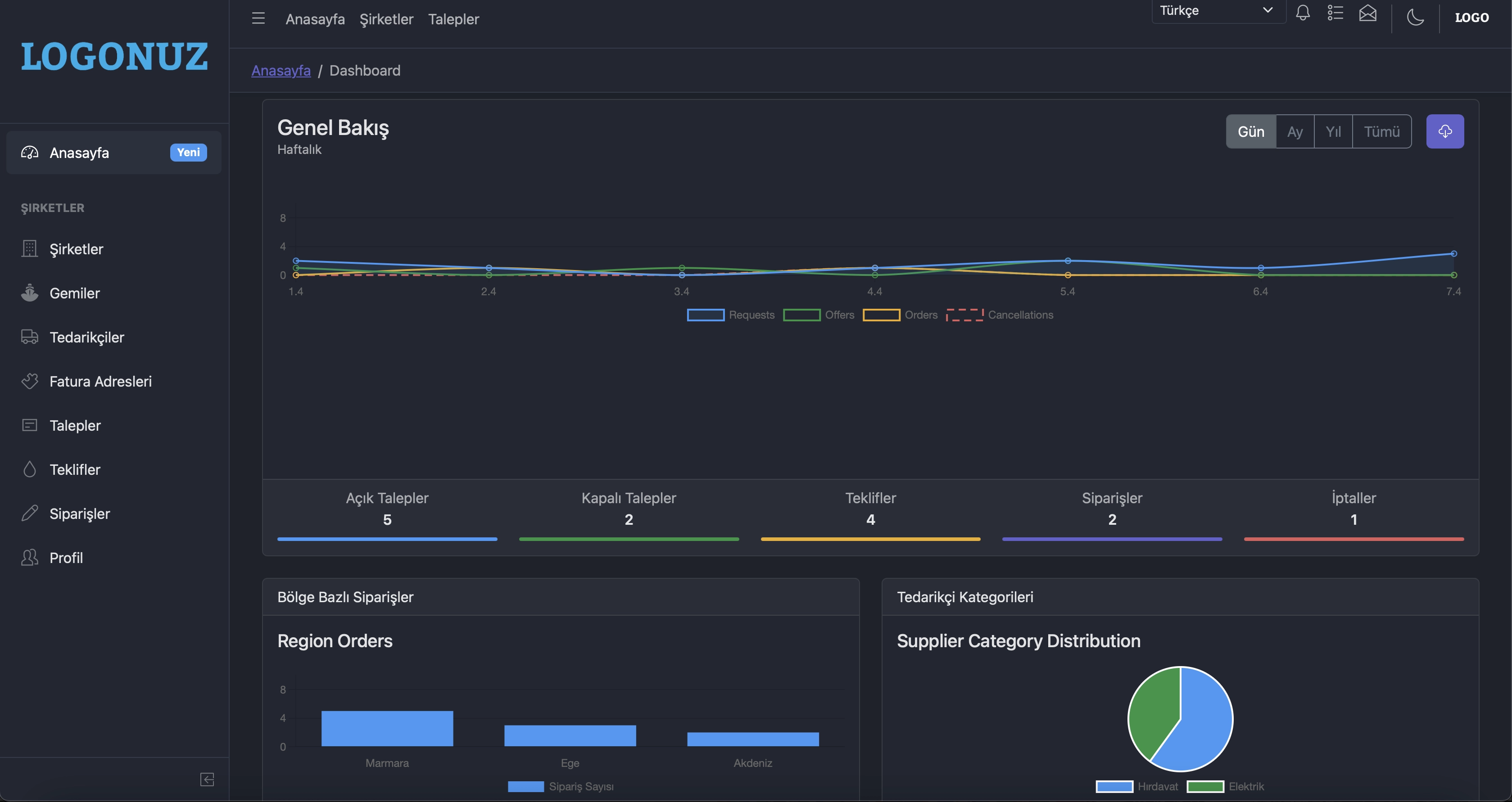1512x802 pixels.
Task: Click the hamburger menu icon
Action: point(258,19)
